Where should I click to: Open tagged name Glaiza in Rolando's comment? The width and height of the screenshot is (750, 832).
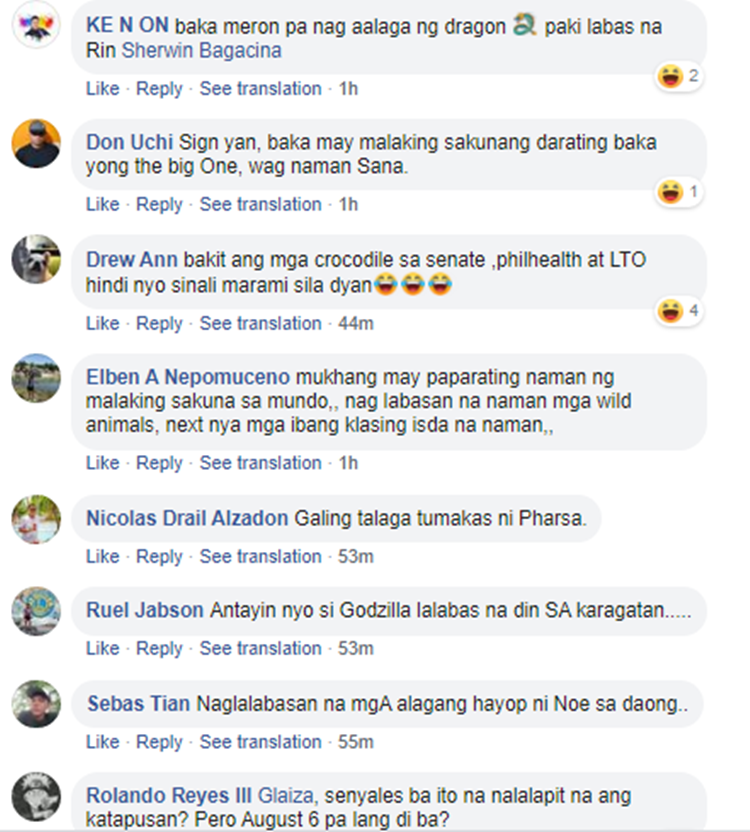(287, 795)
